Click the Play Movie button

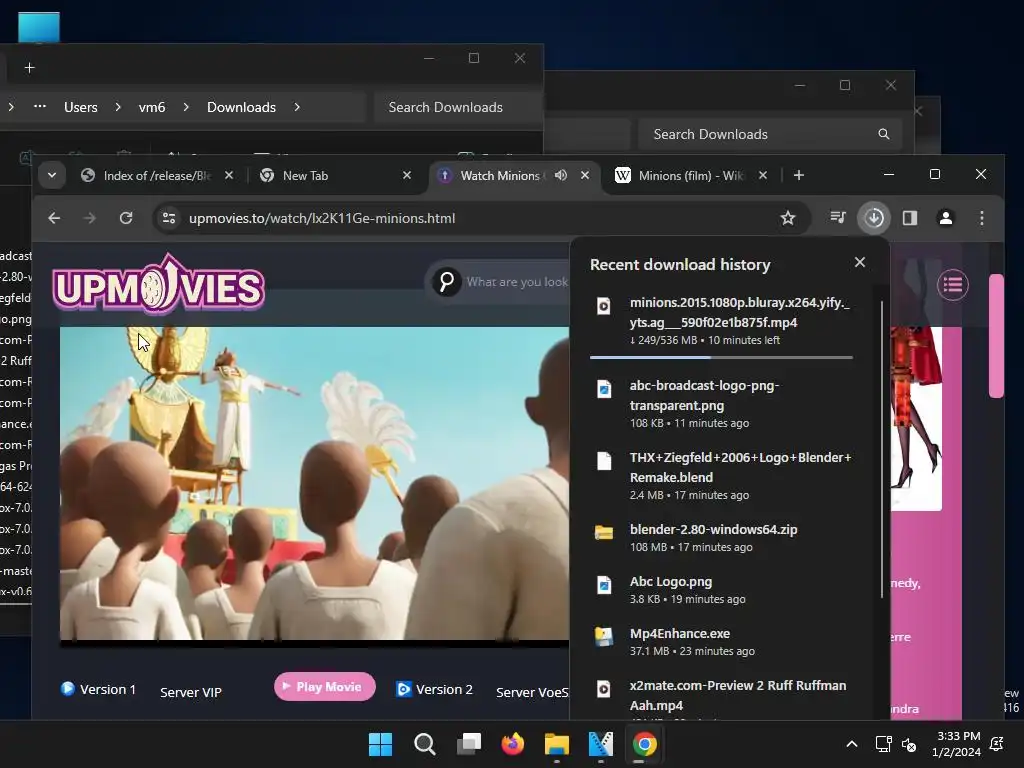pyautogui.click(x=325, y=686)
